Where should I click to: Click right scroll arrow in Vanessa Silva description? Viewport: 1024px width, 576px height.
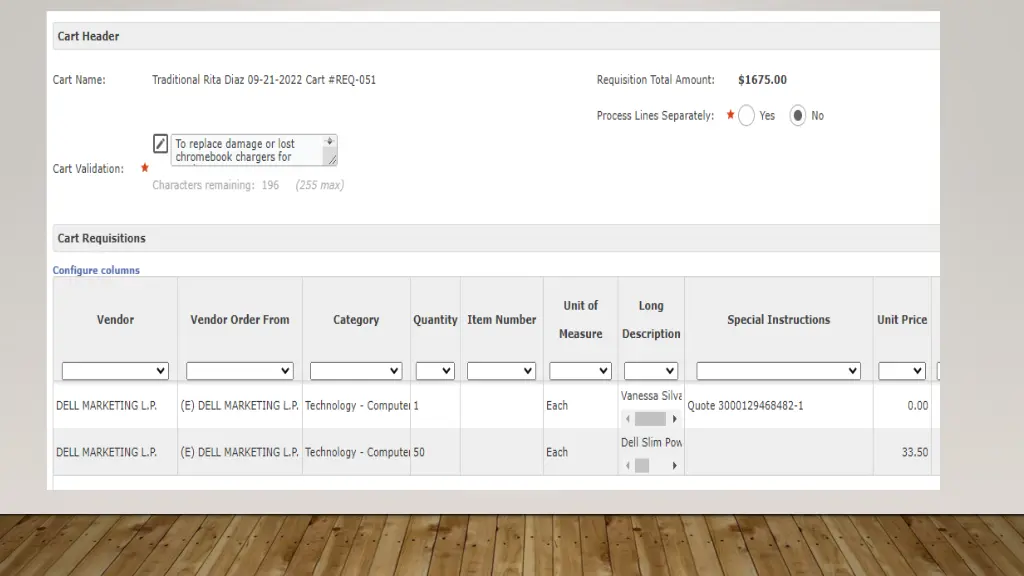point(675,419)
